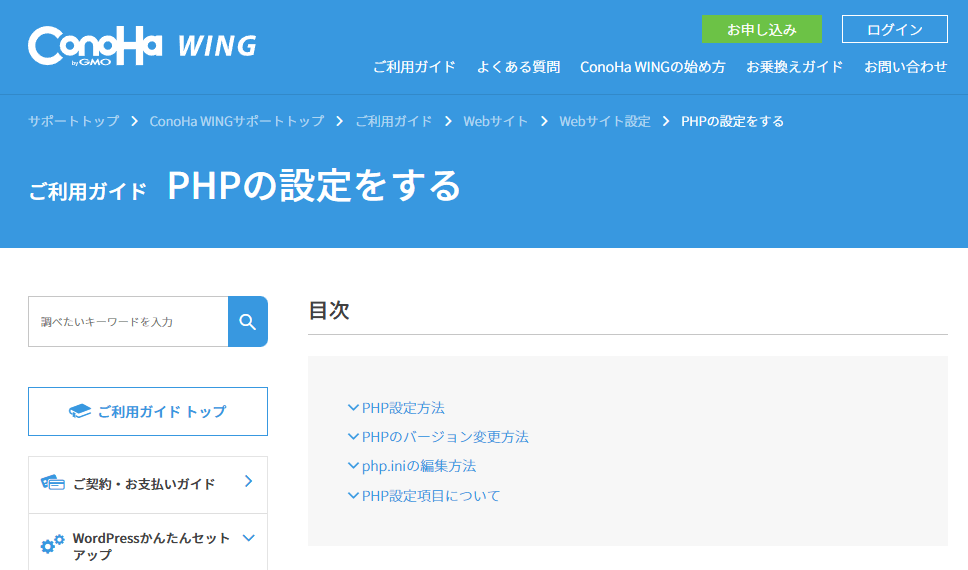Click the chevron before PHPのバージョン変更方法
This screenshot has width=968, height=570.
point(353,437)
